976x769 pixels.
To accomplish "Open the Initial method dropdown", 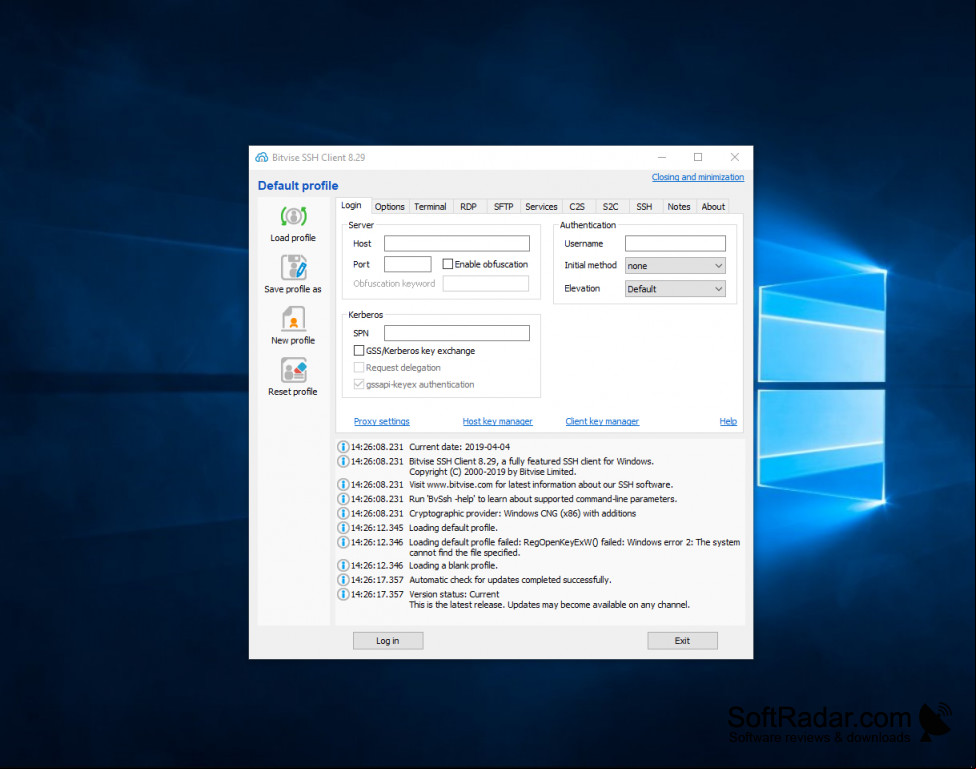I will pyautogui.click(x=675, y=266).
